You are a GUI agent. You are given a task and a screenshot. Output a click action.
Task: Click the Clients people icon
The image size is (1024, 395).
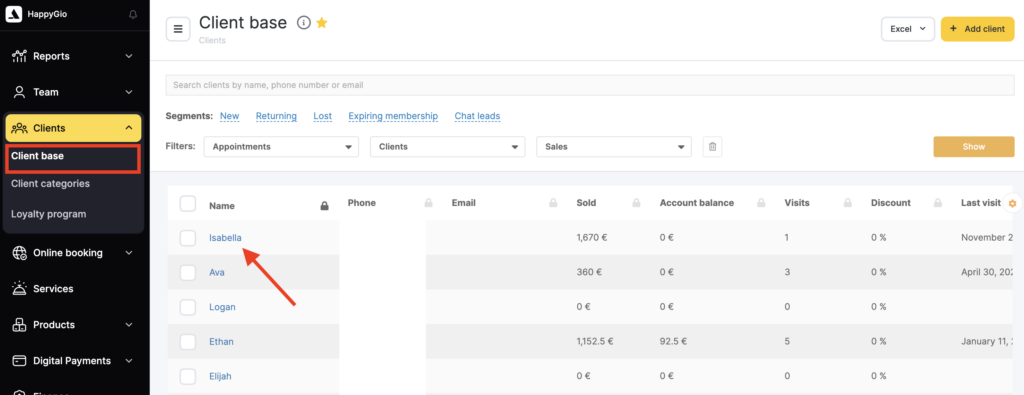click(19, 128)
